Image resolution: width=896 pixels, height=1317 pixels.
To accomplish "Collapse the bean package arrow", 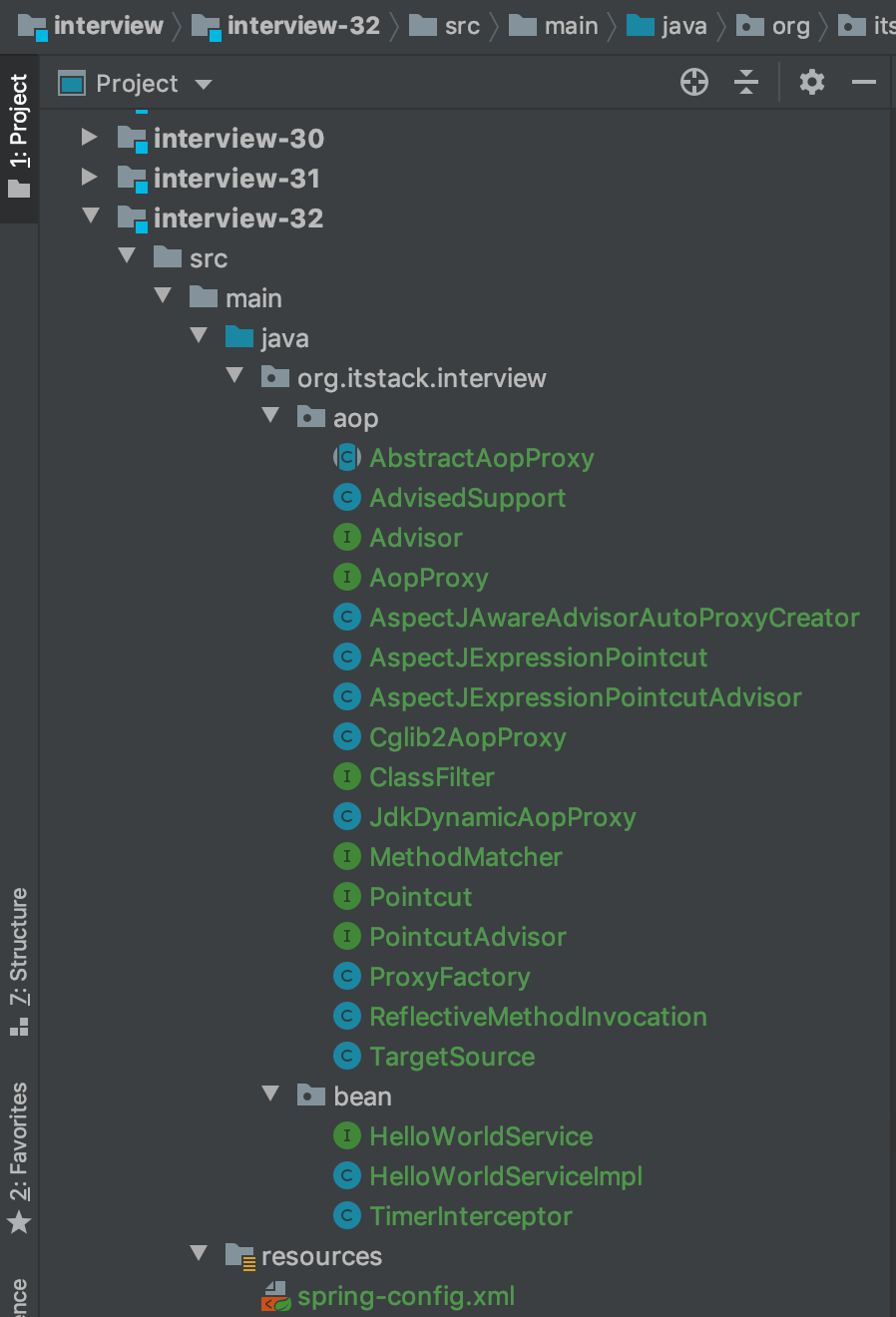I will tap(270, 1094).
